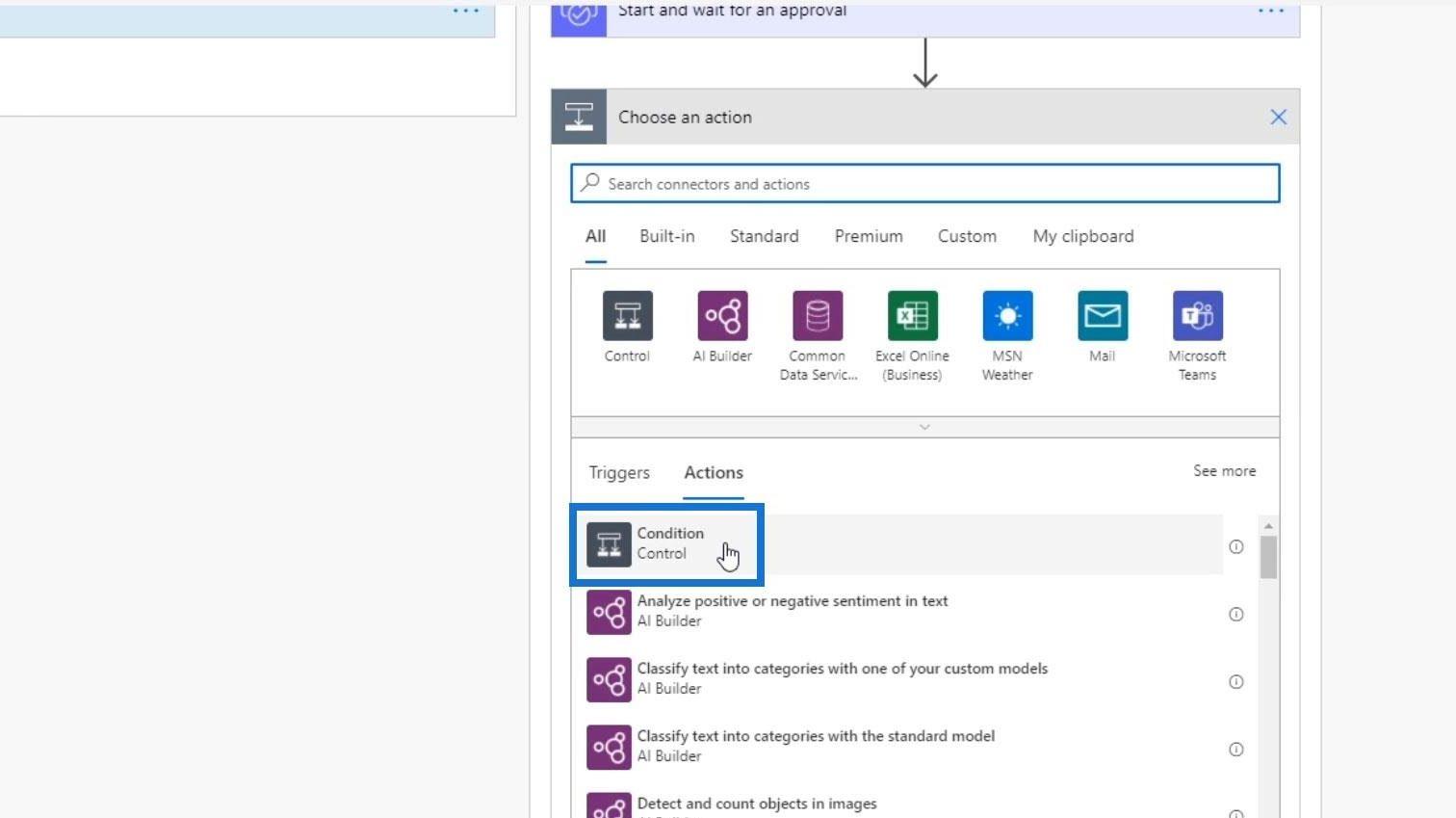Click the Choose an action header icon

(579, 117)
